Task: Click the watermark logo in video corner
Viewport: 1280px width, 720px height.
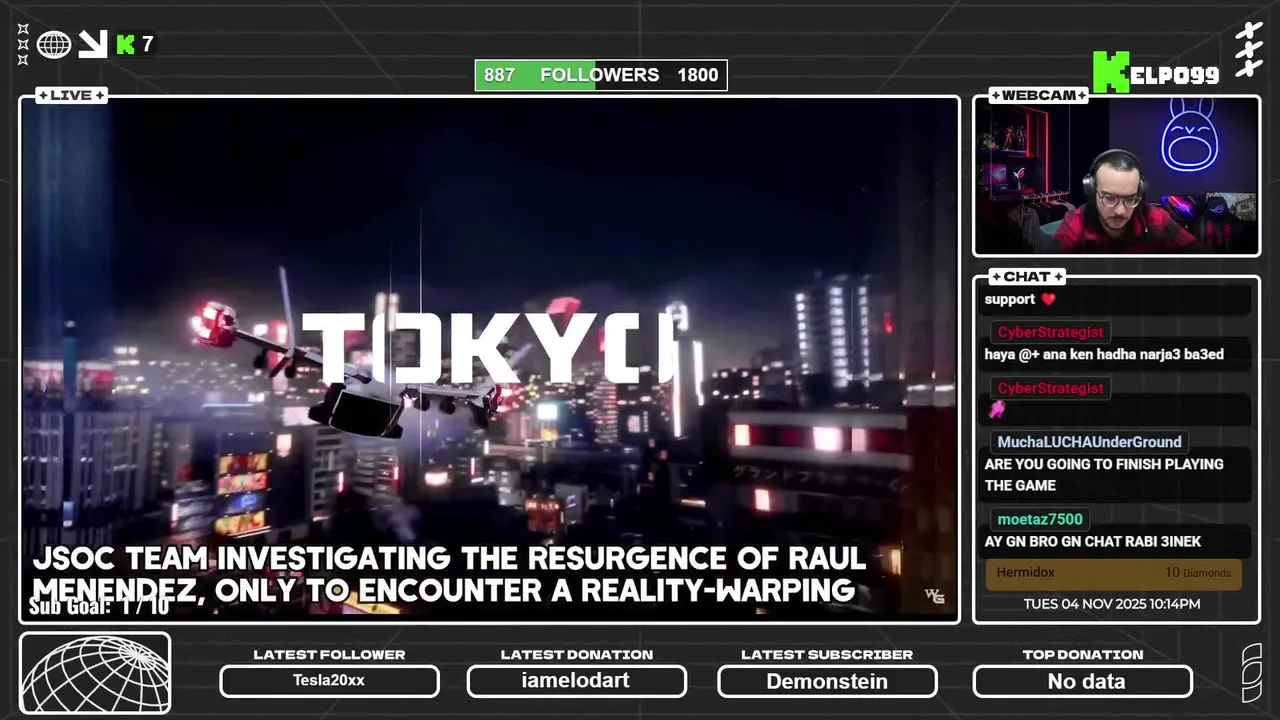Action: [x=935, y=596]
